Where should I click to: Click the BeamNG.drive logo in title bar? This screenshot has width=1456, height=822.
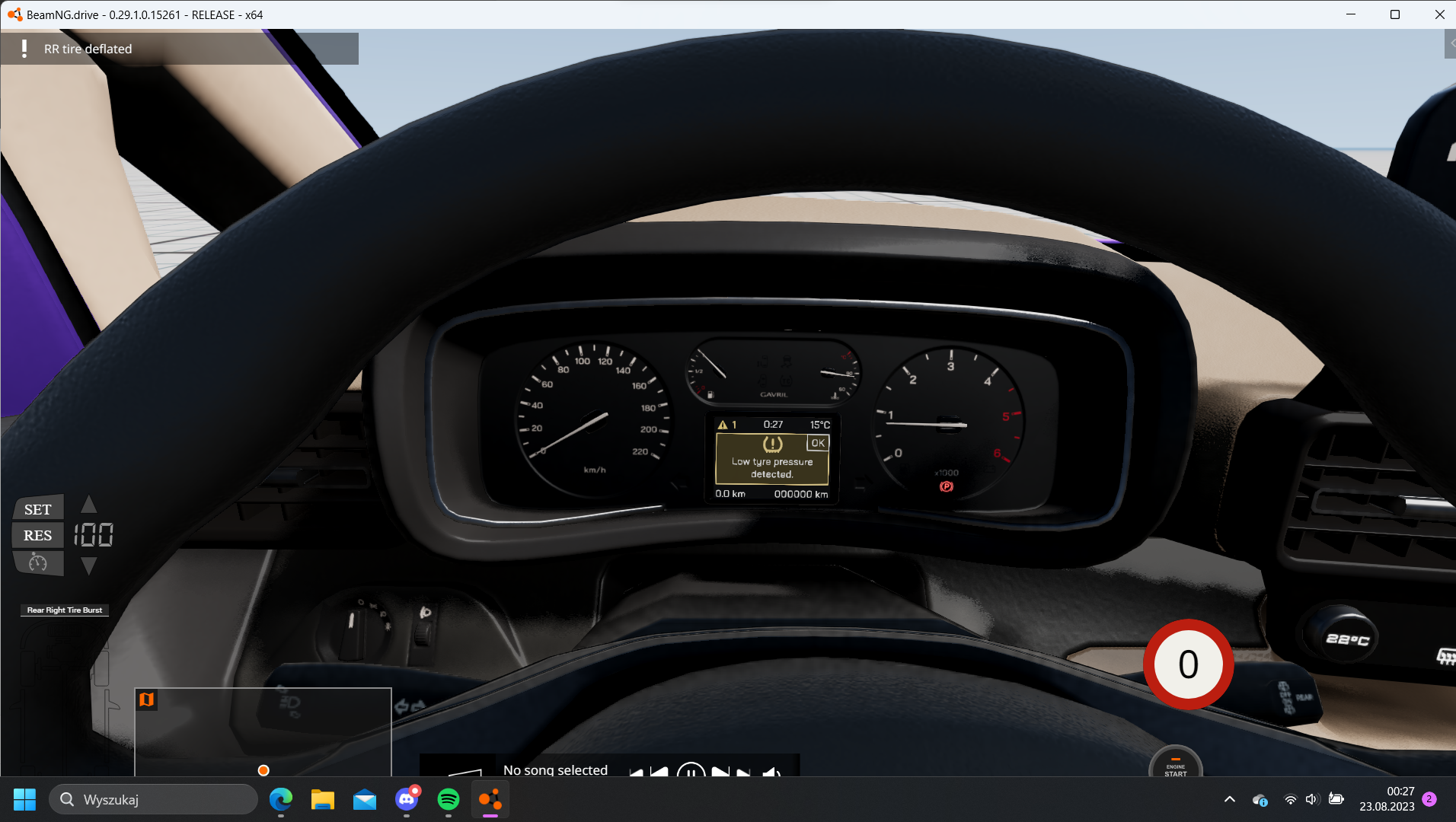pos(14,14)
